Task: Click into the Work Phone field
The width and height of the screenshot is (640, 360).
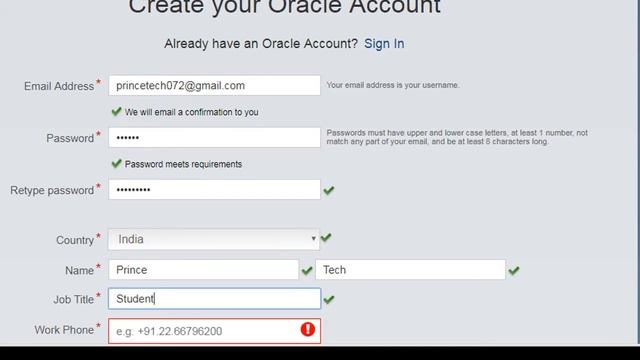Action: [x=214, y=331]
